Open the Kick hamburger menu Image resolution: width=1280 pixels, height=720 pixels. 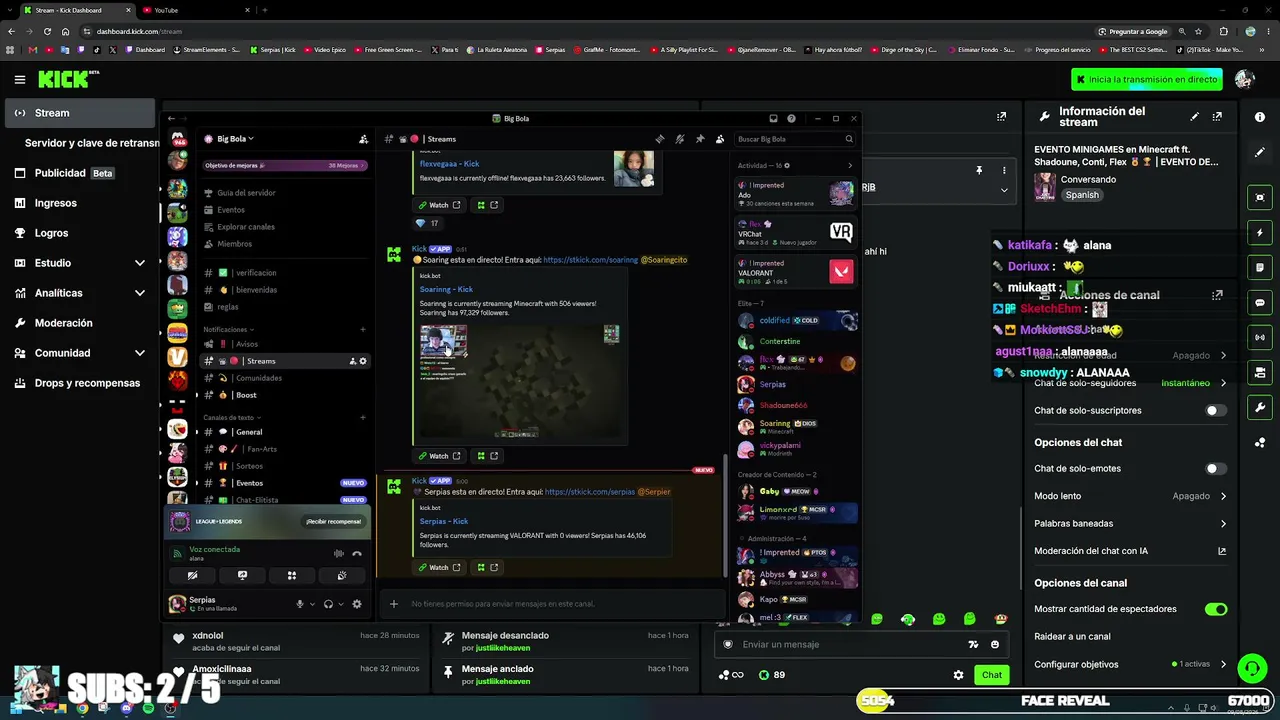pyautogui.click(x=20, y=79)
